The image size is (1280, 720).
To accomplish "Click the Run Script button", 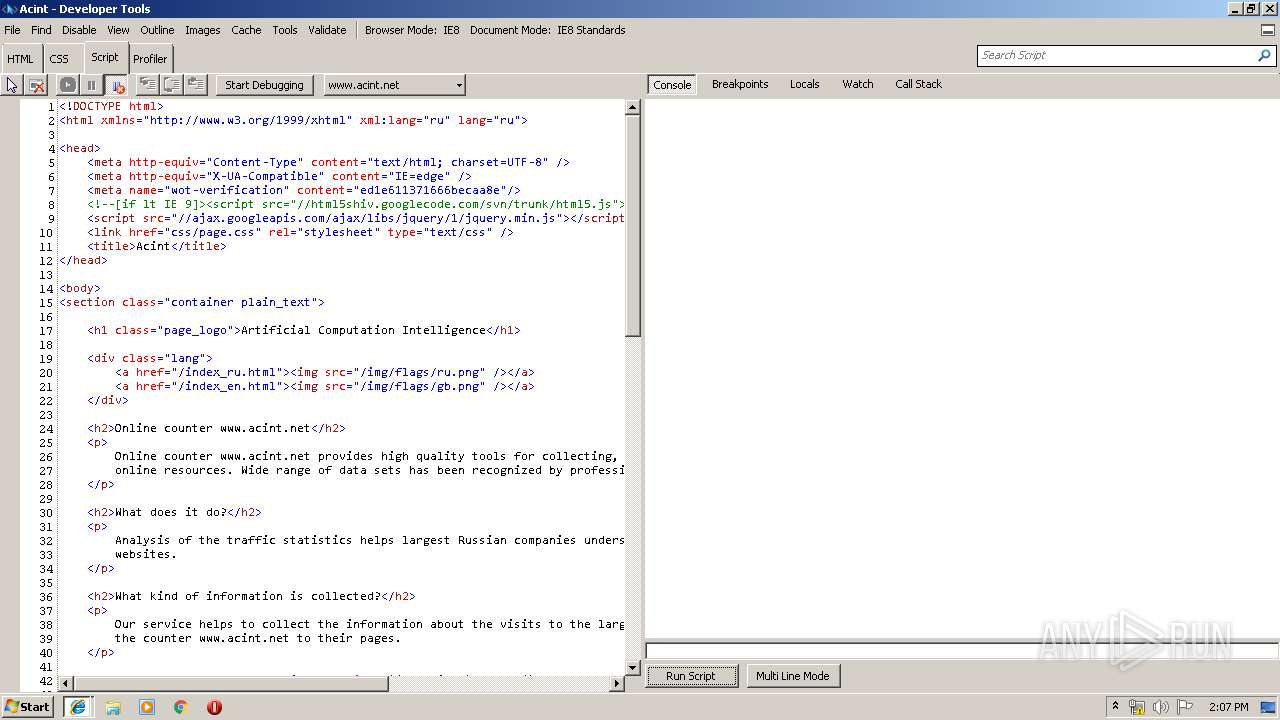I will tap(690, 676).
